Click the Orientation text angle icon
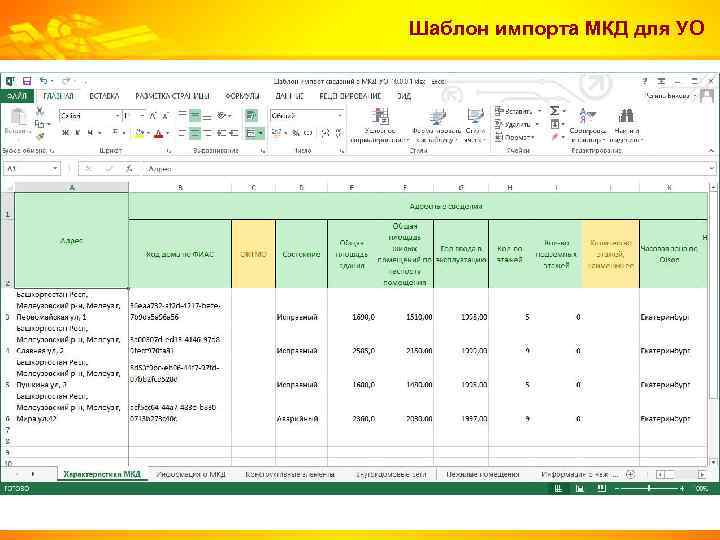The width and height of the screenshot is (720, 540). pyautogui.click(x=222, y=116)
